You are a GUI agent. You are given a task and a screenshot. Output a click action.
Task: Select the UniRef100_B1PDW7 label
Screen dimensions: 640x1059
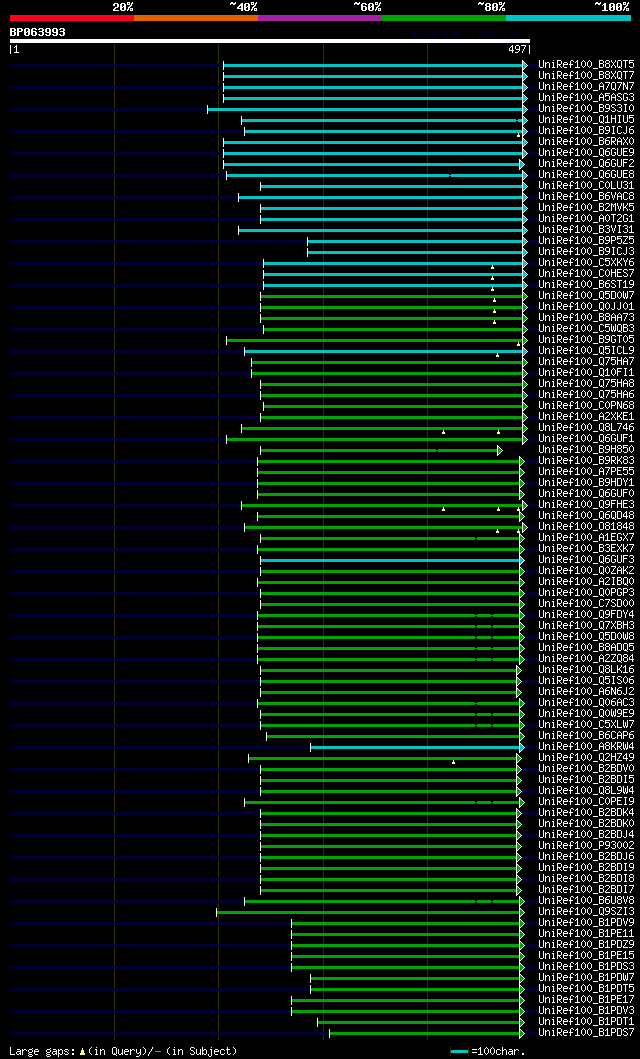(587, 978)
